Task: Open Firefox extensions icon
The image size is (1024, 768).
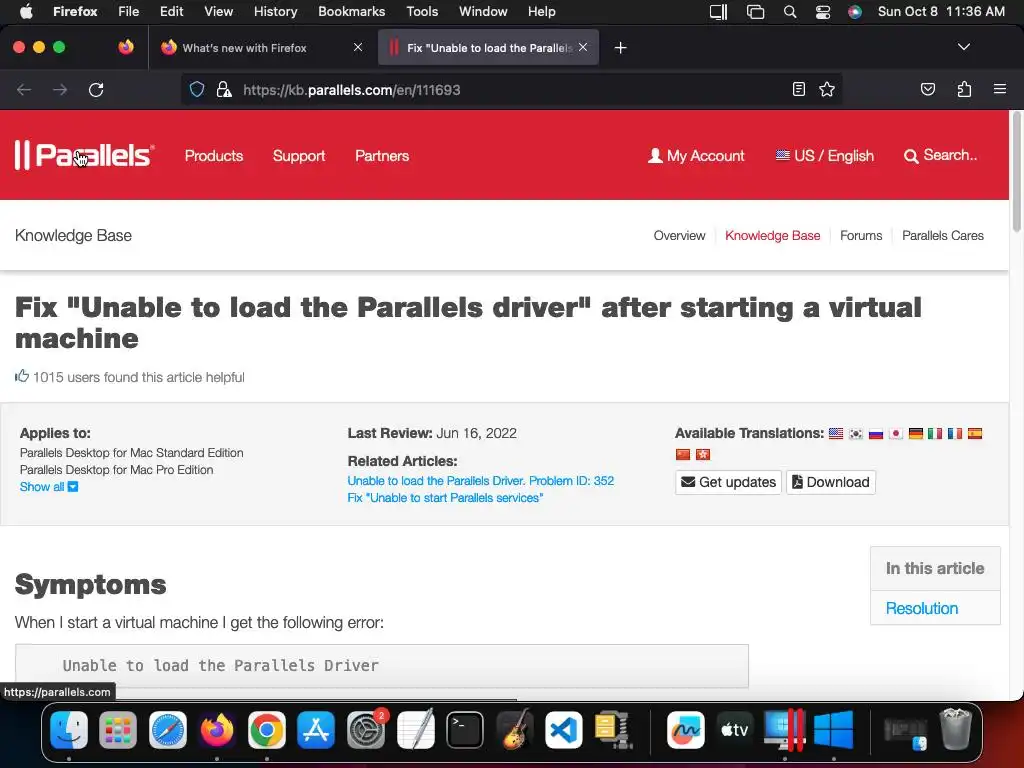Action: click(964, 89)
